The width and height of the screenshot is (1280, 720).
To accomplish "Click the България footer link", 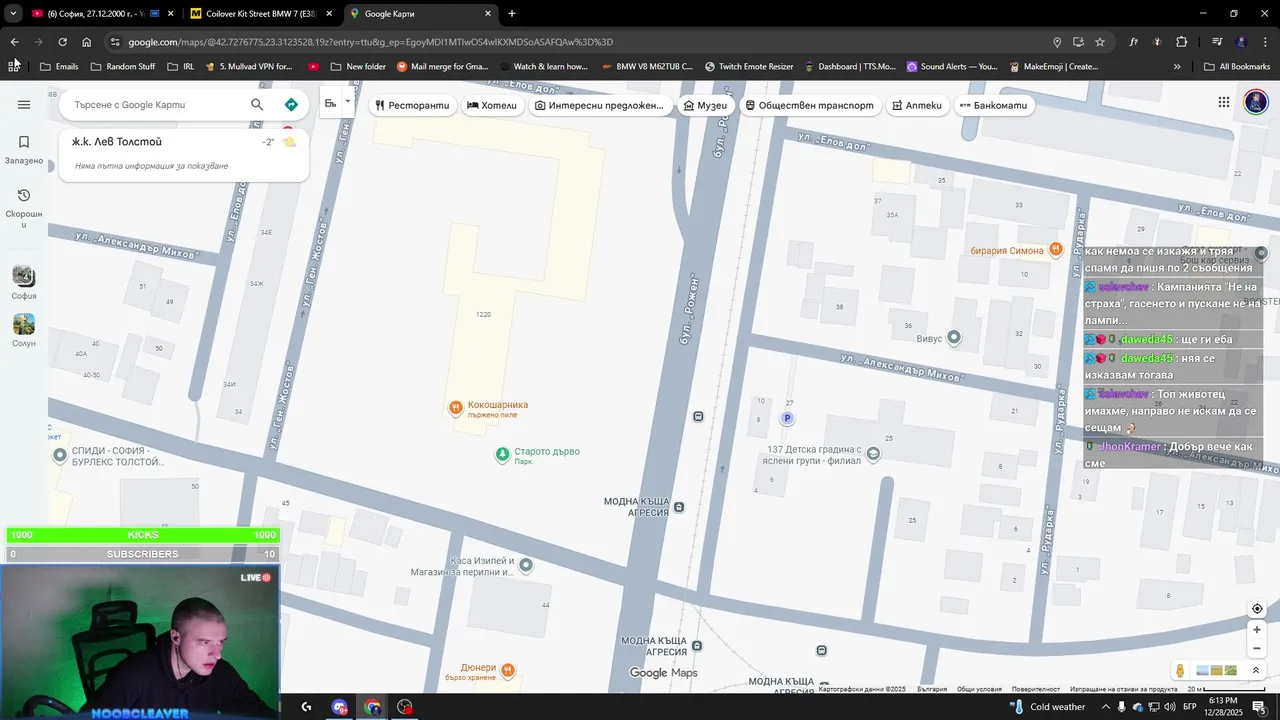I will click(x=931, y=689).
